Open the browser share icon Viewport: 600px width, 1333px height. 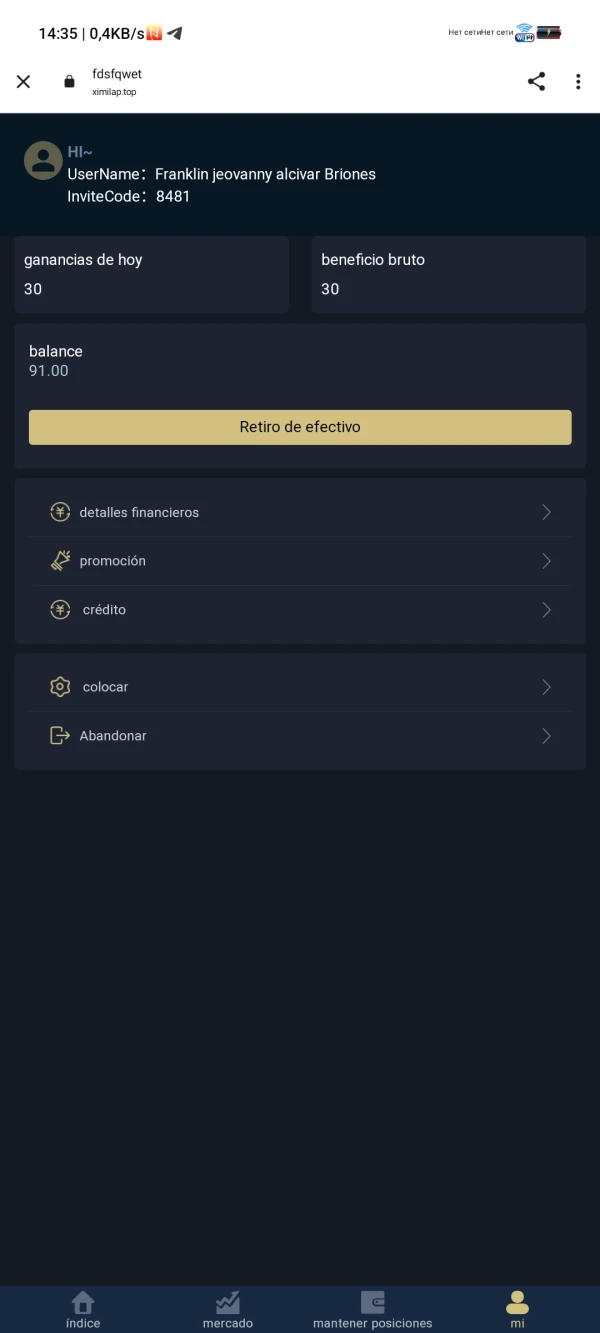tap(537, 82)
